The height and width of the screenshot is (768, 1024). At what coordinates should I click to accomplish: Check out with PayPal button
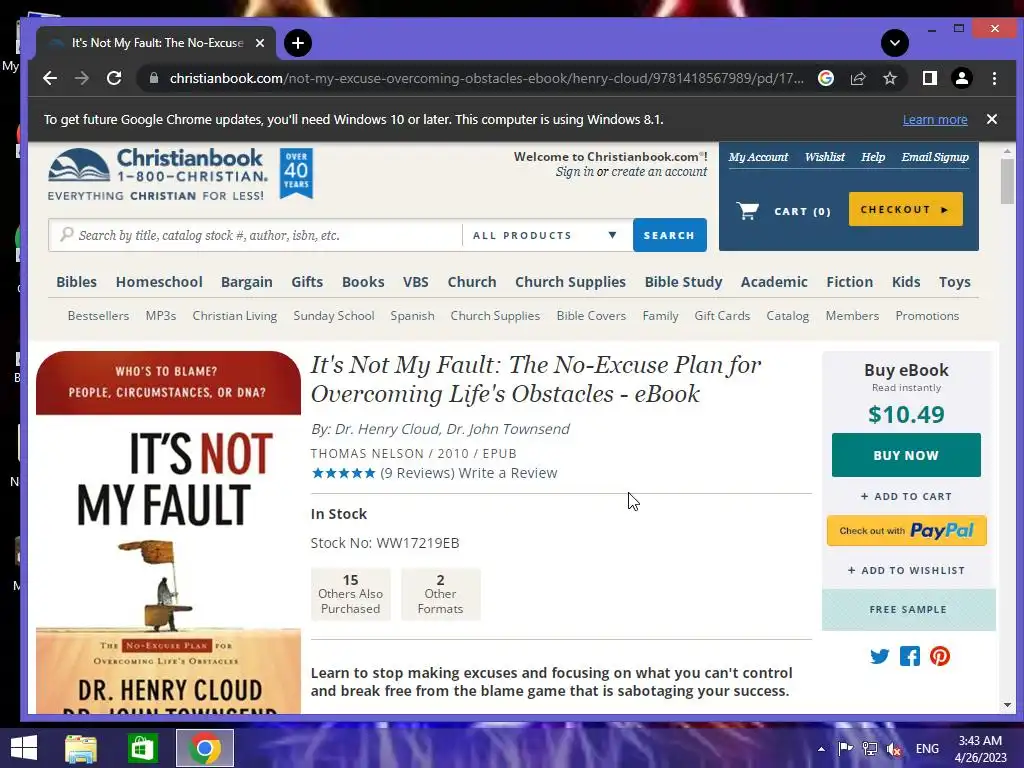tap(906, 530)
